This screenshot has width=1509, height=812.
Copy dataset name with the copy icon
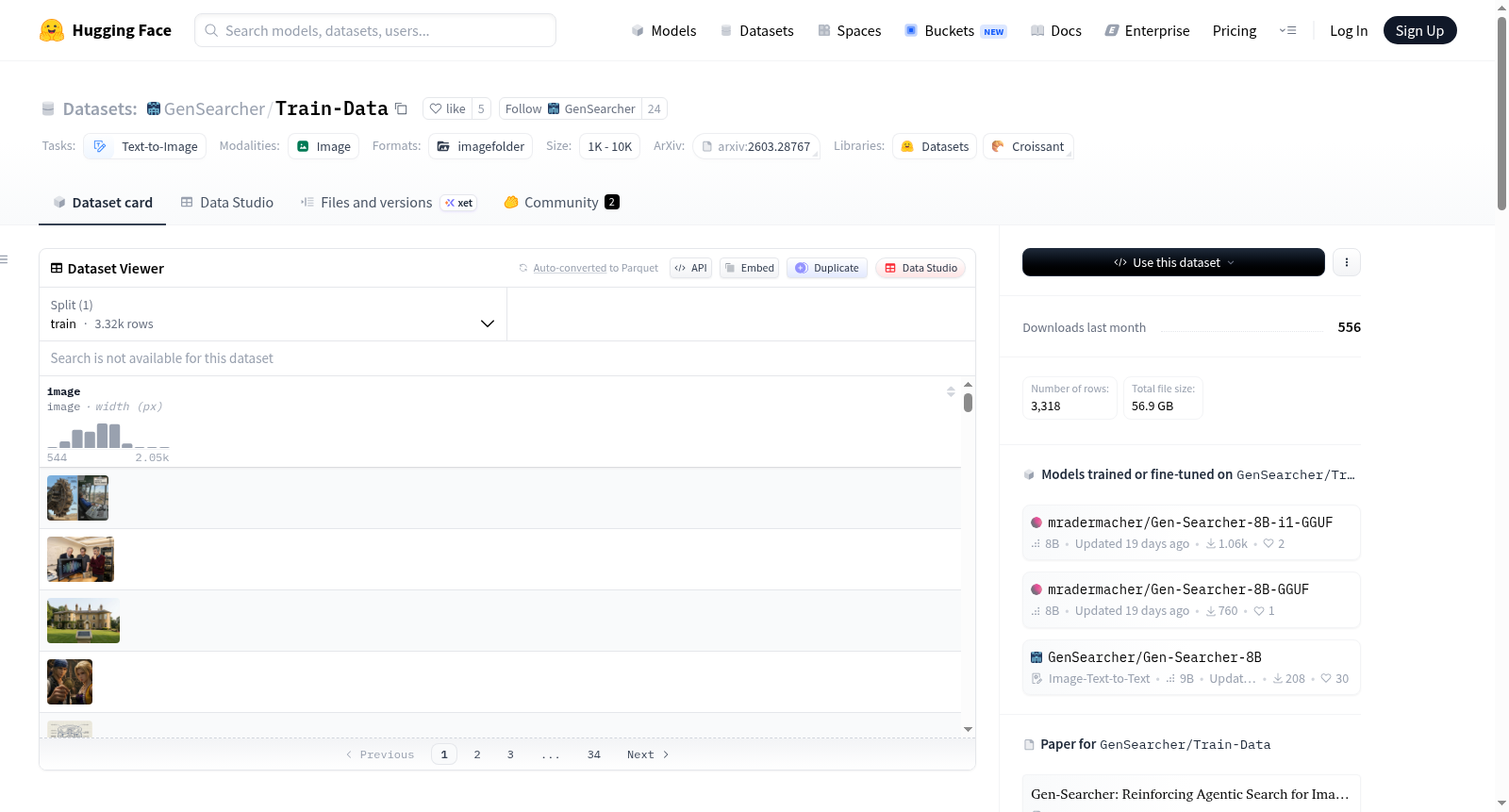coord(401,108)
